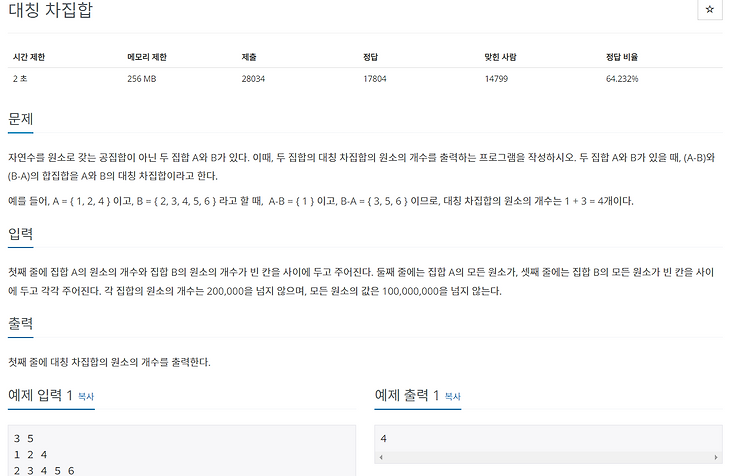Click the example output horizontal scrollbar track
This screenshot has height=476, width=750.
pos(548,457)
